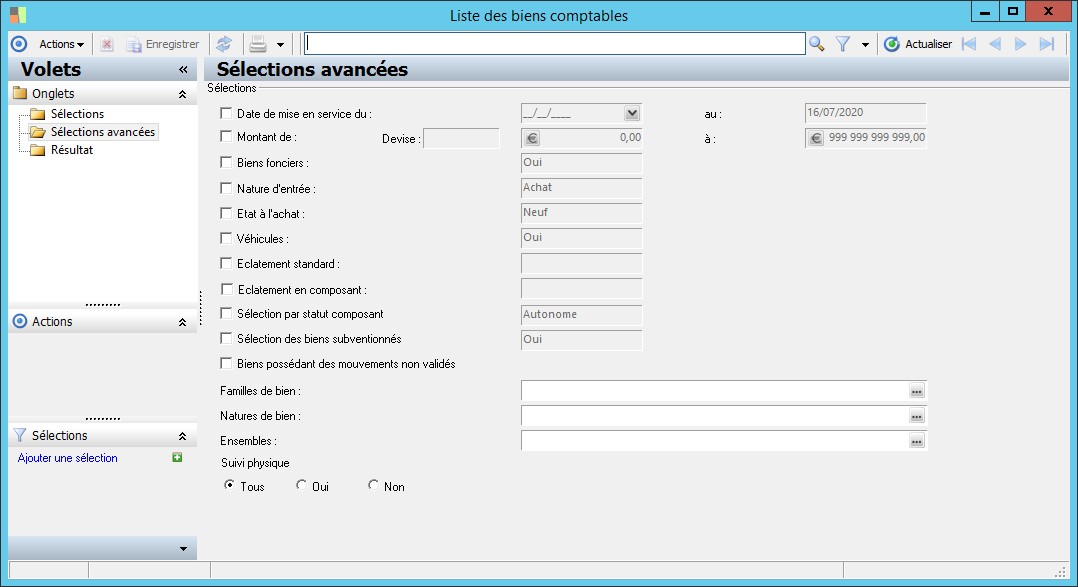The height and width of the screenshot is (587, 1078).
Task: Select the Sélections tree item
Action: tap(77, 114)
